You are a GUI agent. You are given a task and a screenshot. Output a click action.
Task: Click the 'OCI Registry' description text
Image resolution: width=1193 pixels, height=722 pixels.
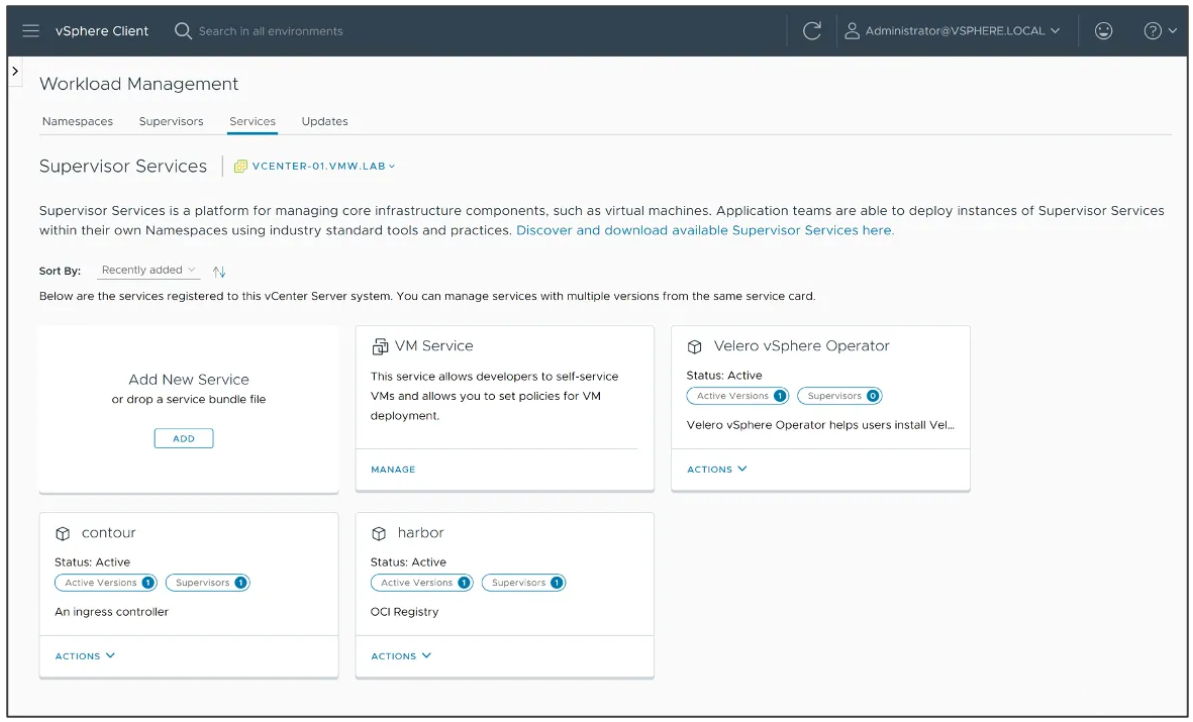(x=405, y=612)
